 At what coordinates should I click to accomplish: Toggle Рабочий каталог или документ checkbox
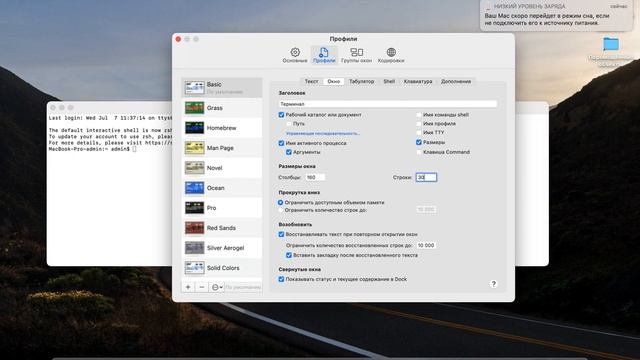[x=281, y=115]
